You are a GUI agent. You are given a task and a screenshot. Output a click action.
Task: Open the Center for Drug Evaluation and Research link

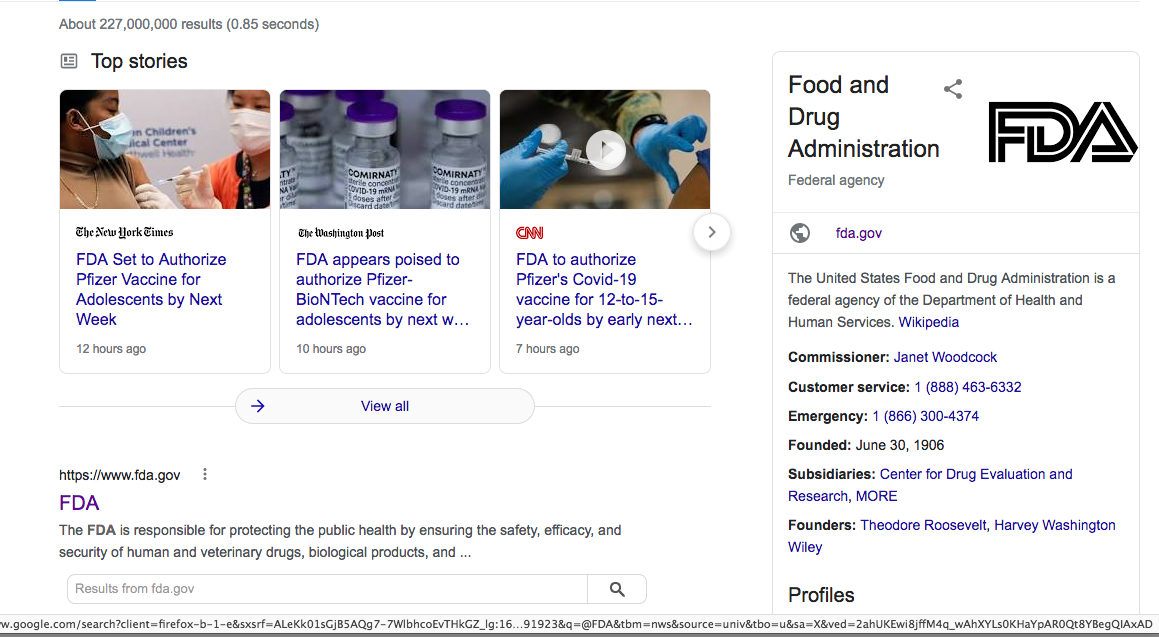click(x=930, y=485)
